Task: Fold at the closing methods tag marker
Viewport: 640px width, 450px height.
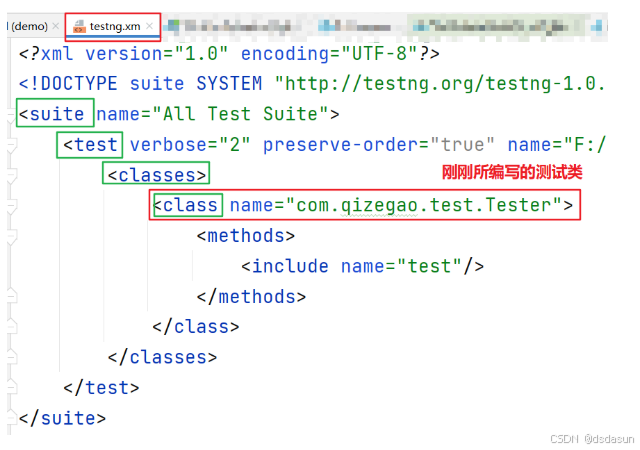Action: point(11,295)
